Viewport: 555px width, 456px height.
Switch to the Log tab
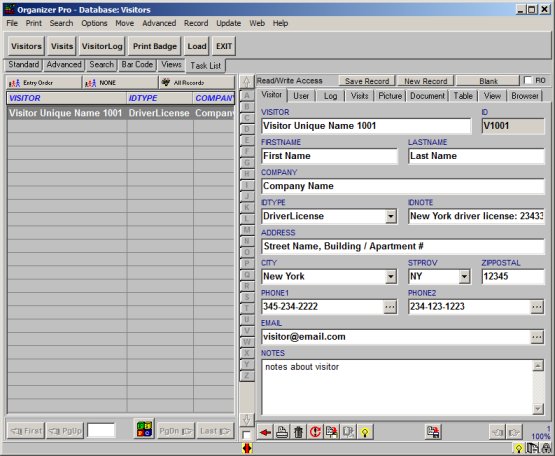pyautogui.click(x=330, y=96)
